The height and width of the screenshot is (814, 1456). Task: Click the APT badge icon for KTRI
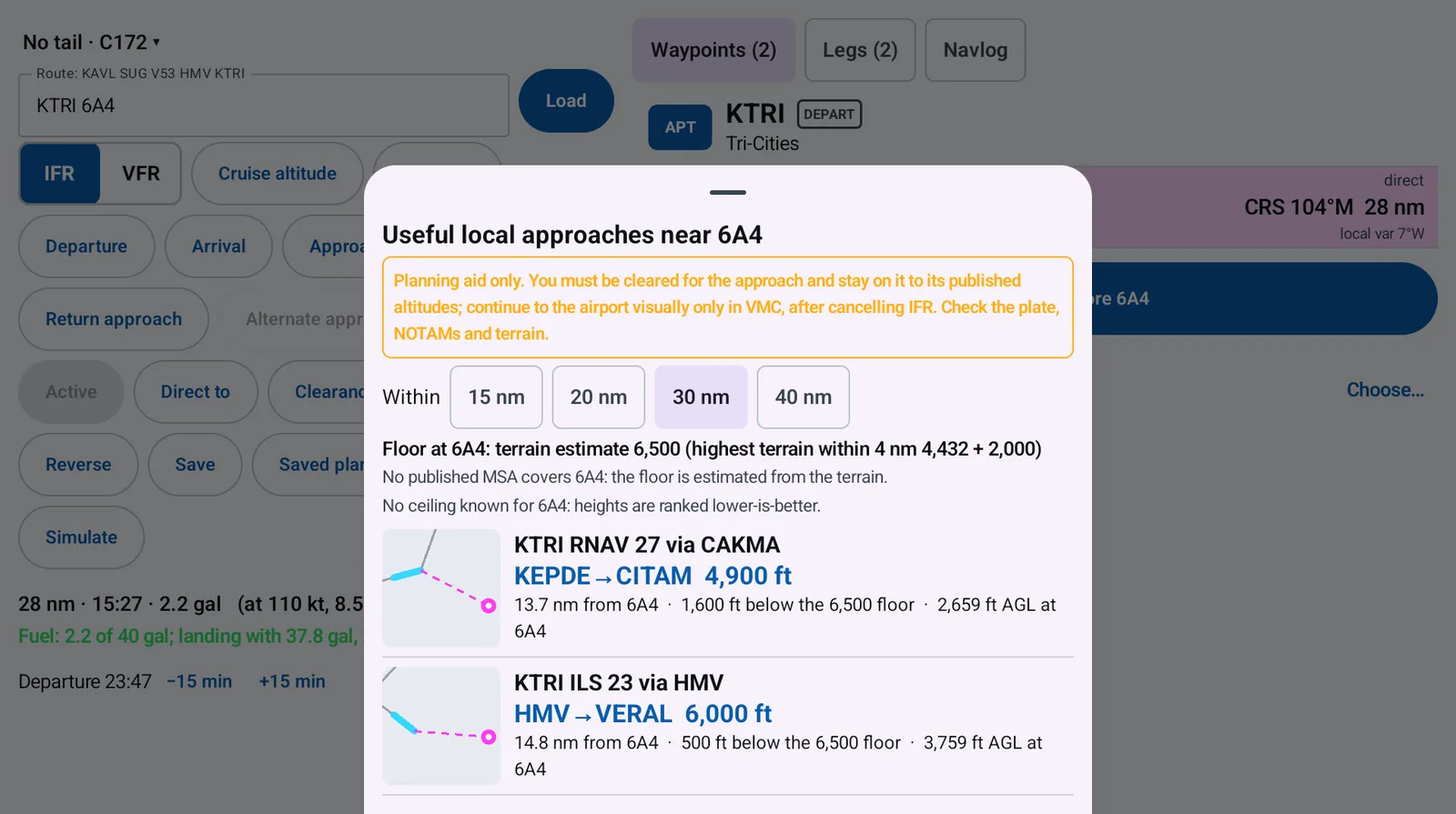(x=680, y=127)
